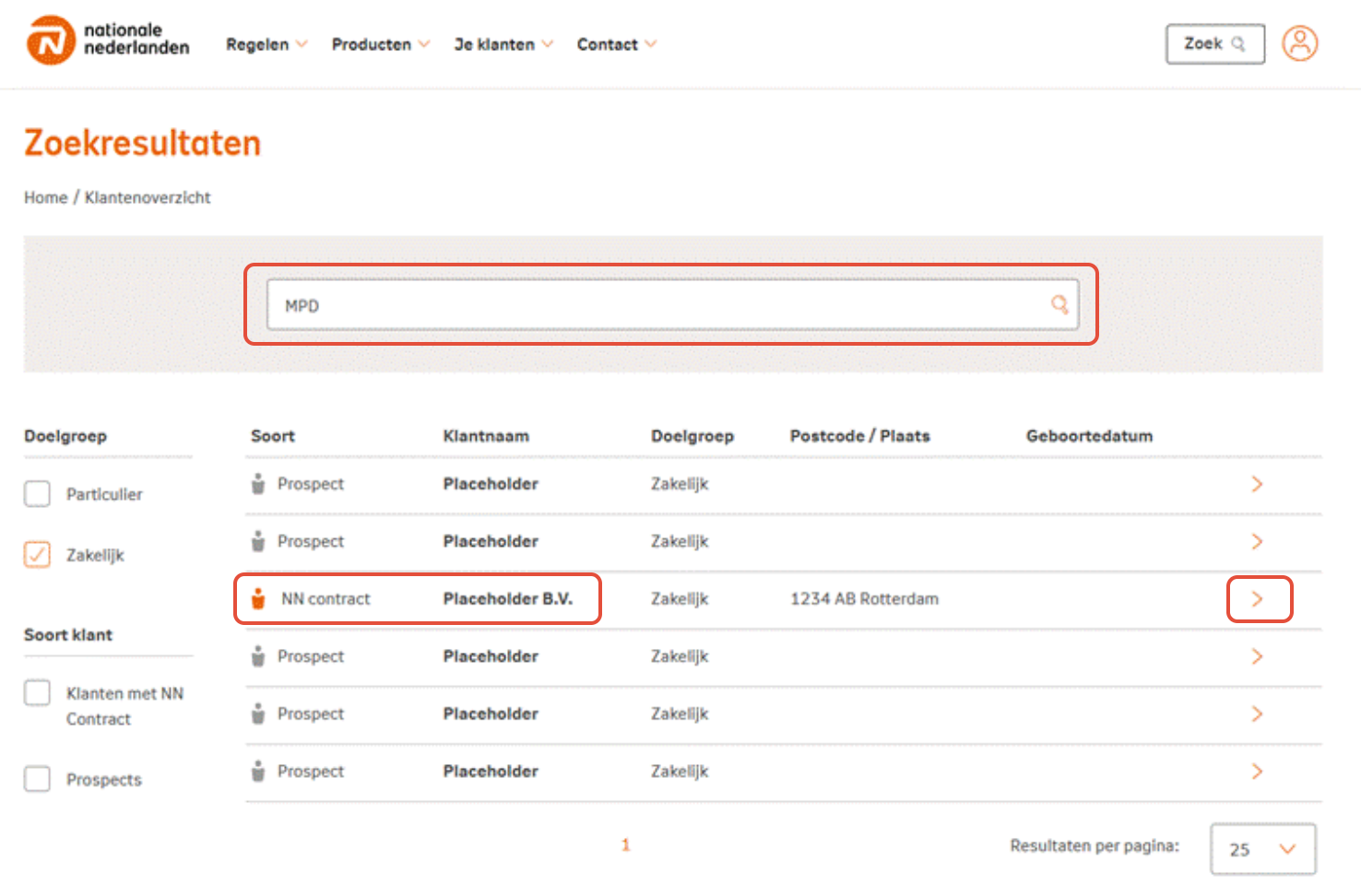The image size is (1361, 896).
Task: Open the Je klanten menu
Action: tap(503, 44)
